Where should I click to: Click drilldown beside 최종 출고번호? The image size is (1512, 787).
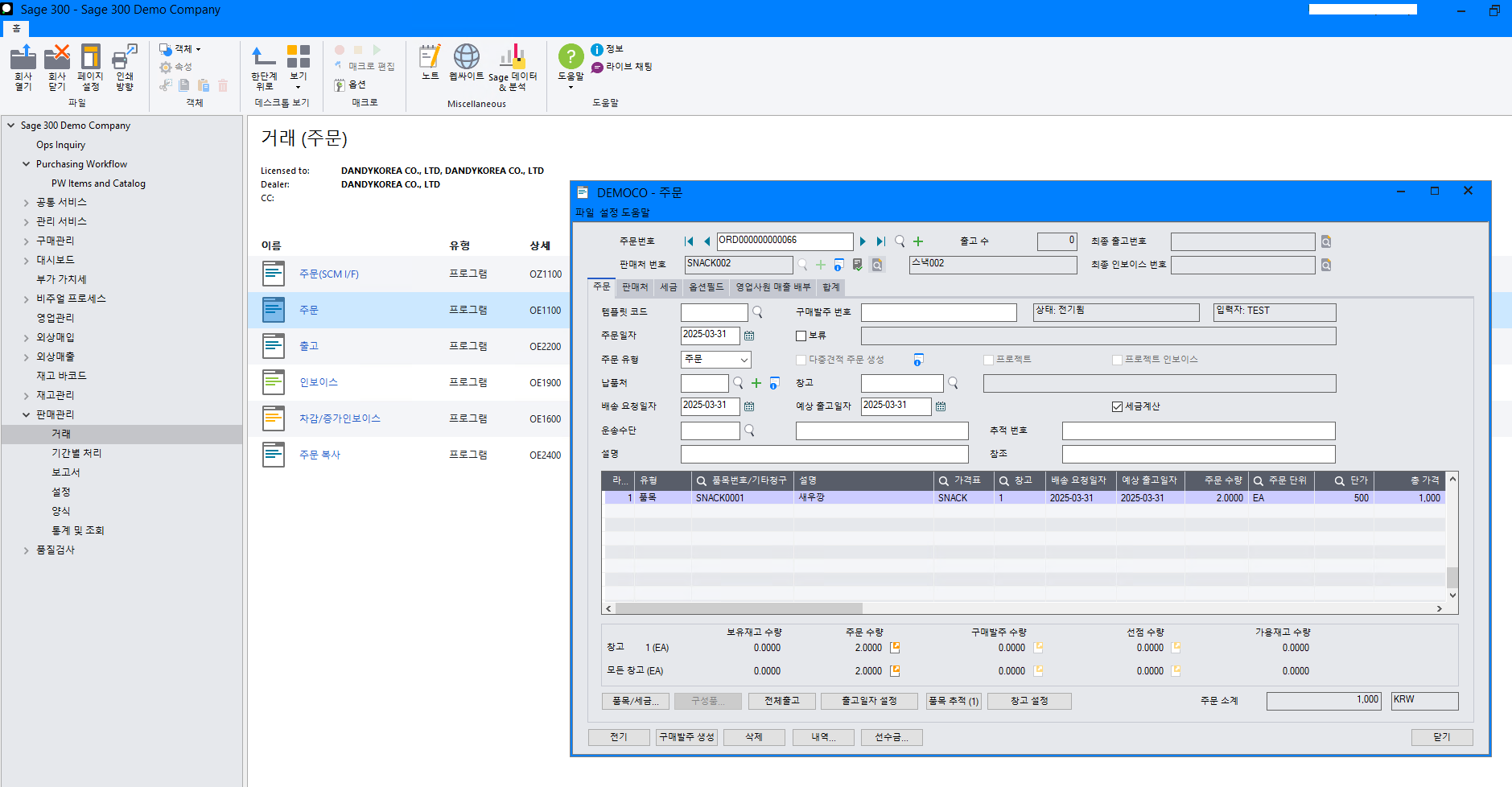[x=1326, y=241]
